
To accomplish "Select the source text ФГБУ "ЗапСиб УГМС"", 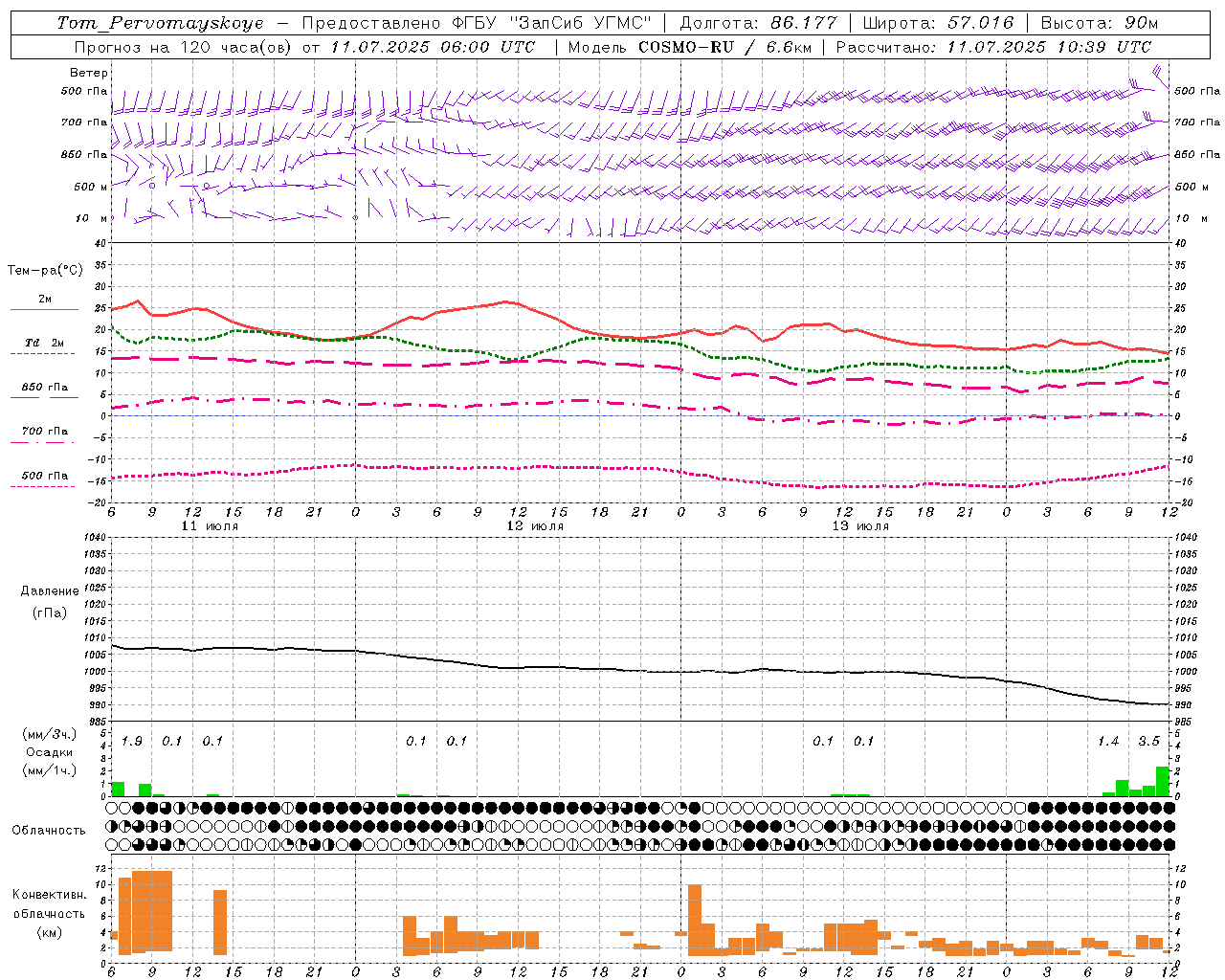I will click(552, 24).
